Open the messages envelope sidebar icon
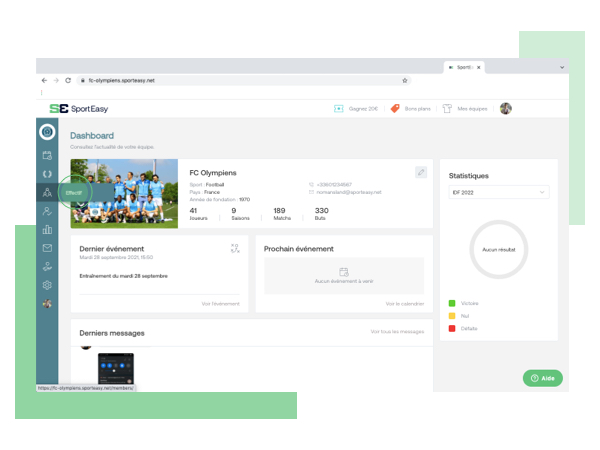 coord(47,248)
